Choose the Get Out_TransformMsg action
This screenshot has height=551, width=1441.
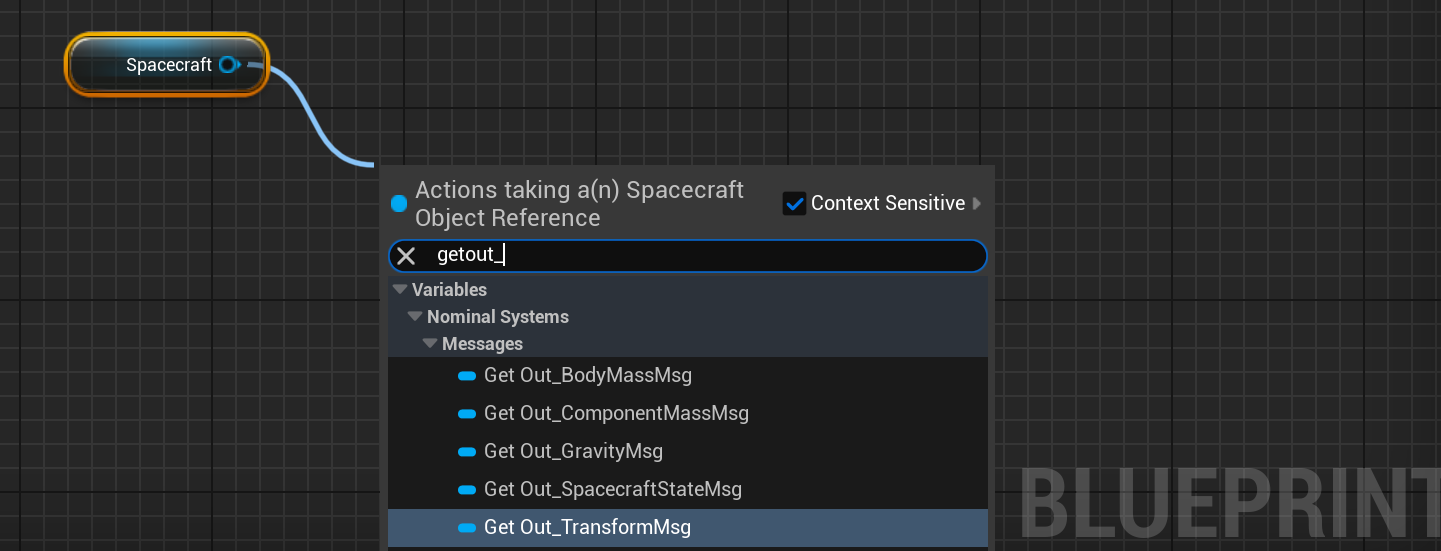588,528
